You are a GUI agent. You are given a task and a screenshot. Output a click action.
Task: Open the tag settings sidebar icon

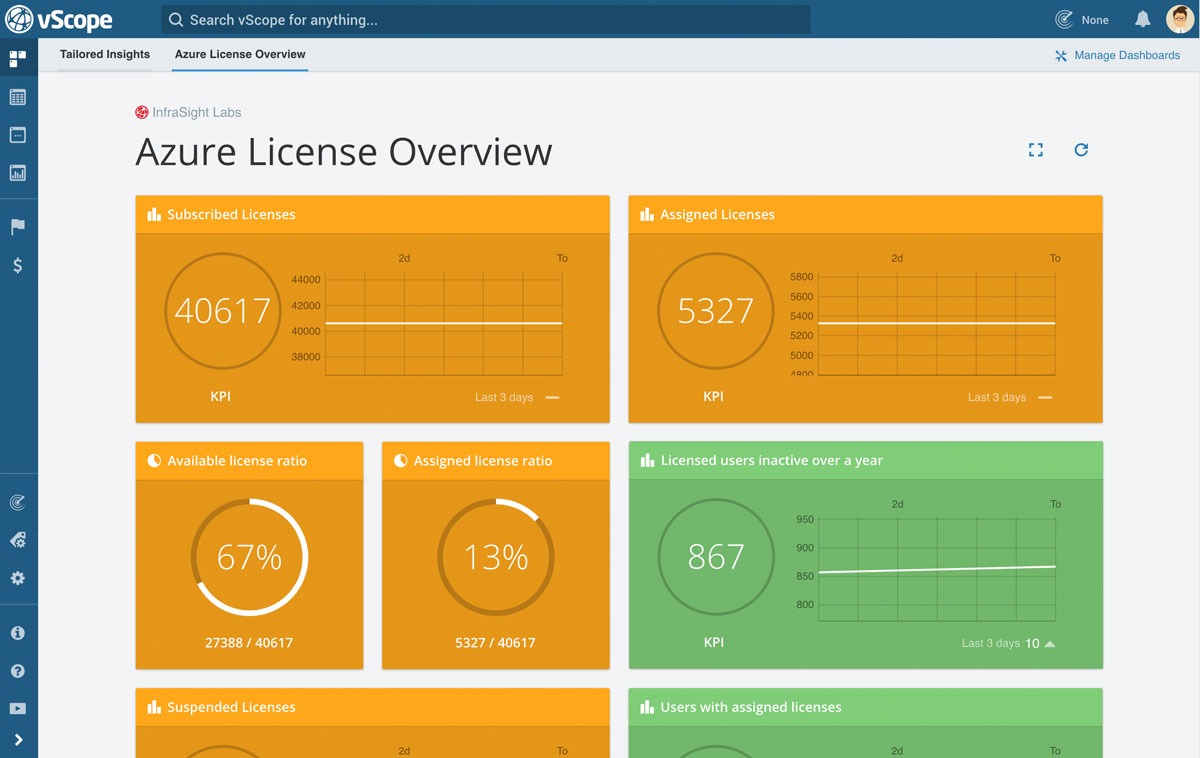point(17,540)
